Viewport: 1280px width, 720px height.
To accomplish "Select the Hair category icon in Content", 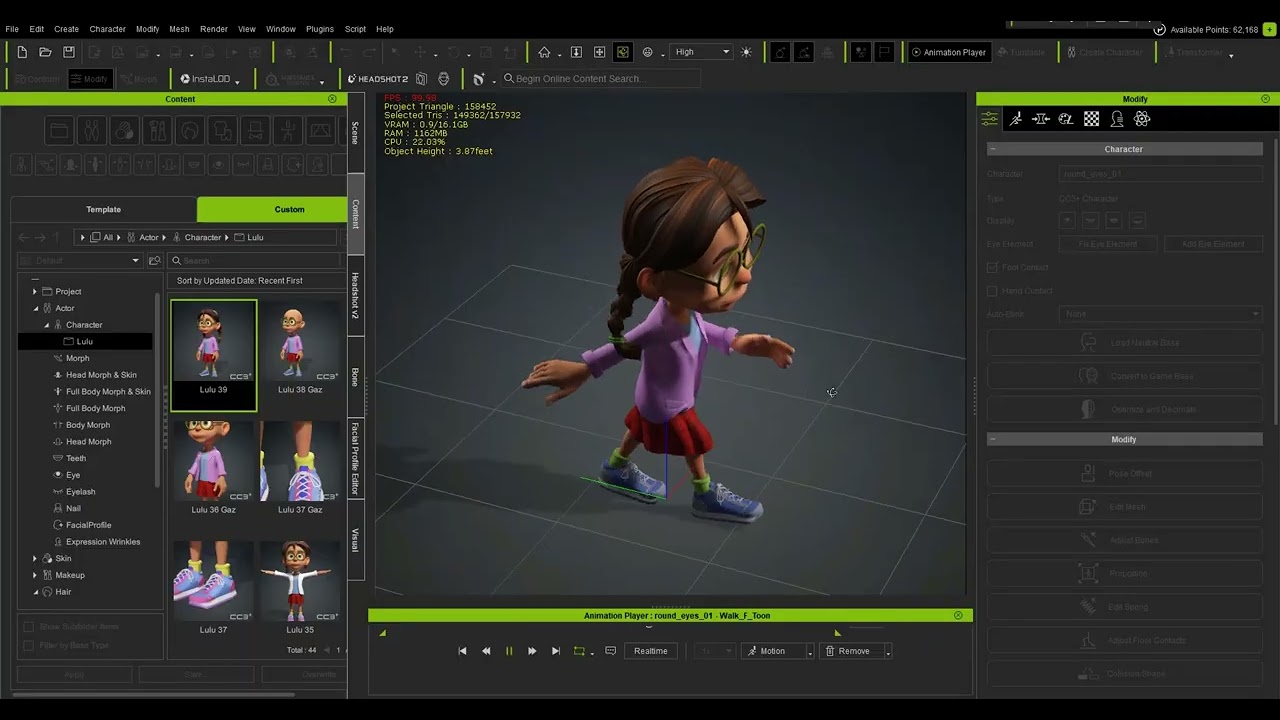I will click(x=190, y=131).
